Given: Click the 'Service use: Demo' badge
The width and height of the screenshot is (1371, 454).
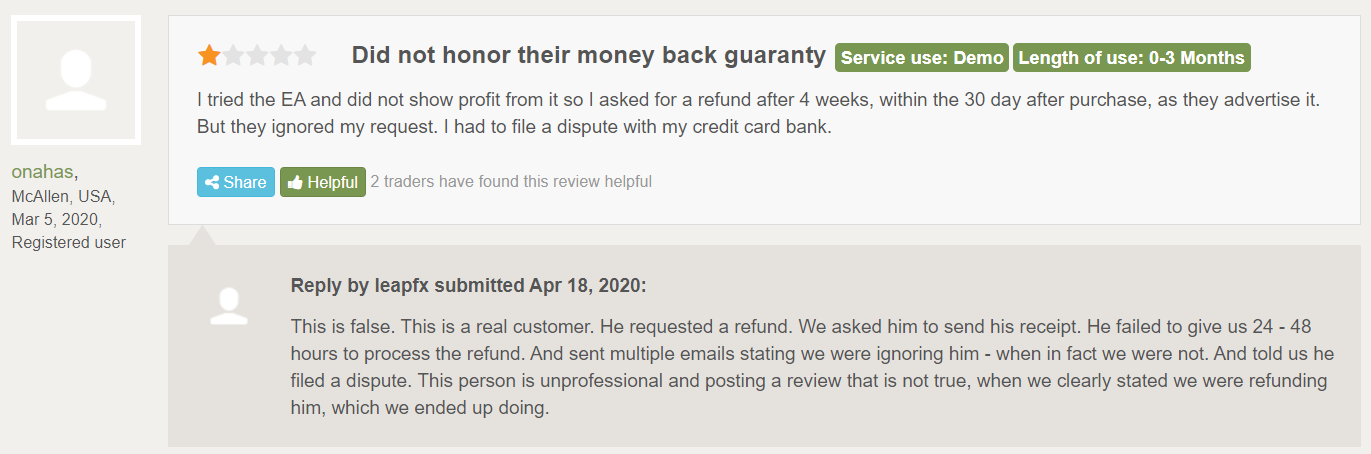Looking at the screenshot, I should pyautogui.click(x=922, y=58).
